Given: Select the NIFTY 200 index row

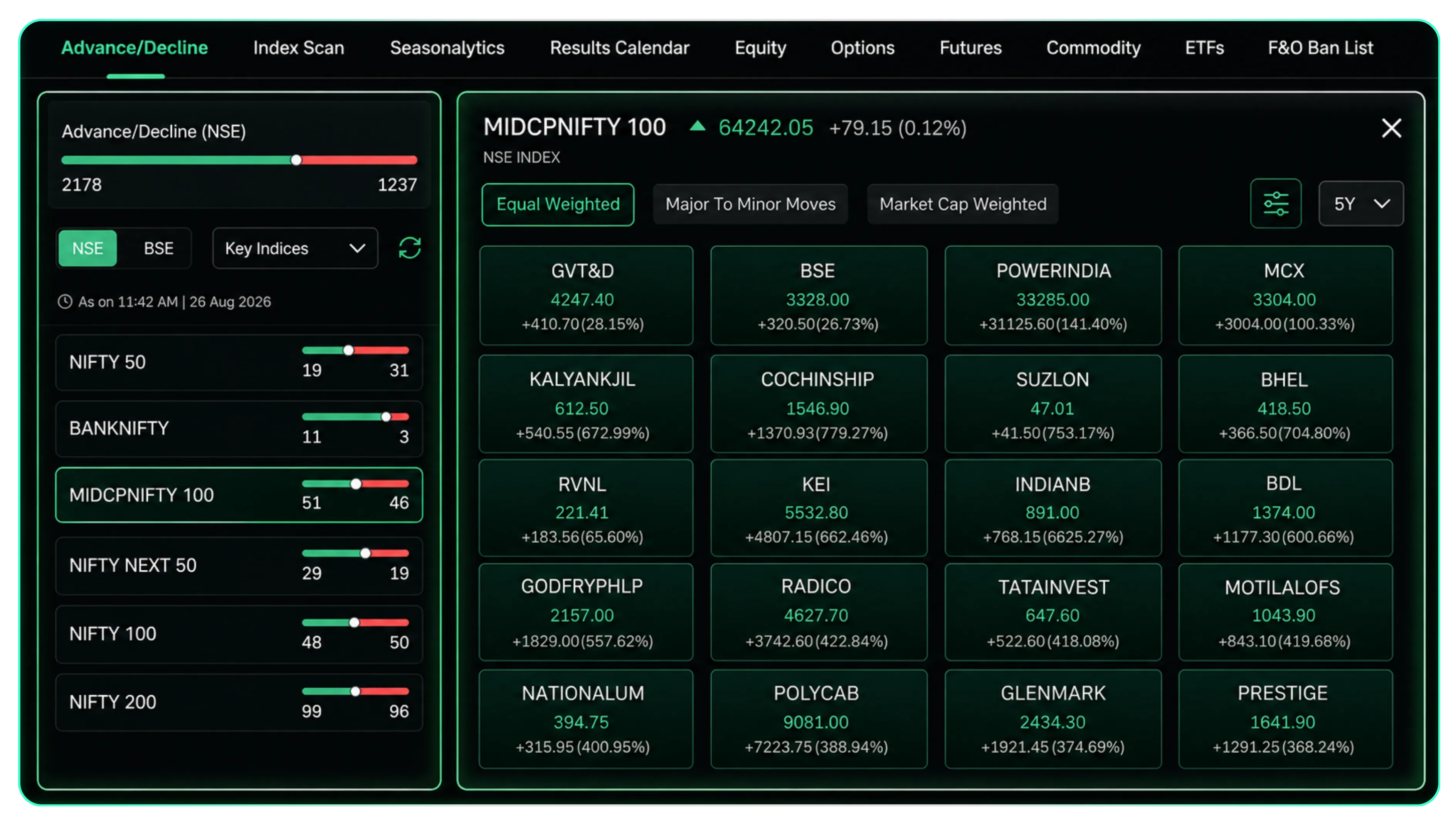Looking at the screenshot, I should (239, 702).
